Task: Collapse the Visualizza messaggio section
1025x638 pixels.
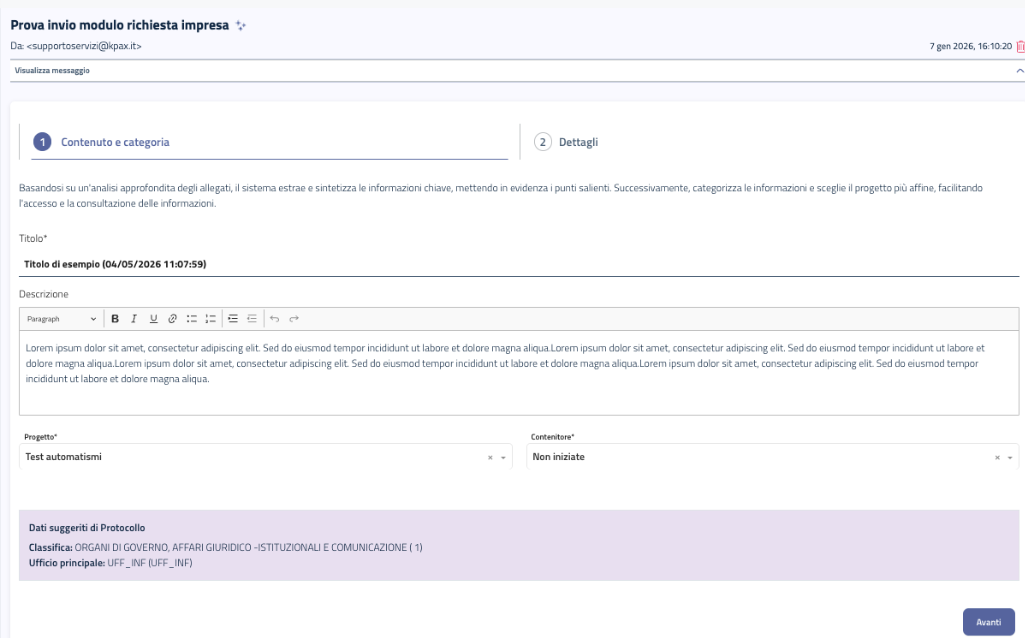Action: click(1019, 70)
